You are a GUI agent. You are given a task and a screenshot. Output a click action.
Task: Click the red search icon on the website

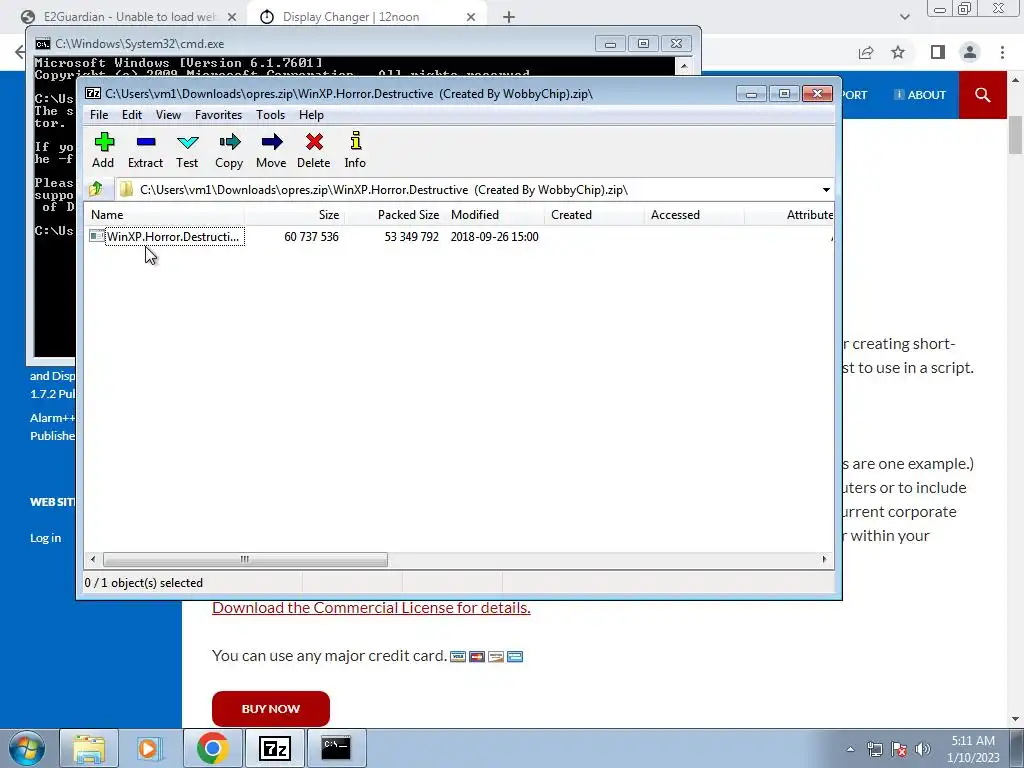(982, 95)
